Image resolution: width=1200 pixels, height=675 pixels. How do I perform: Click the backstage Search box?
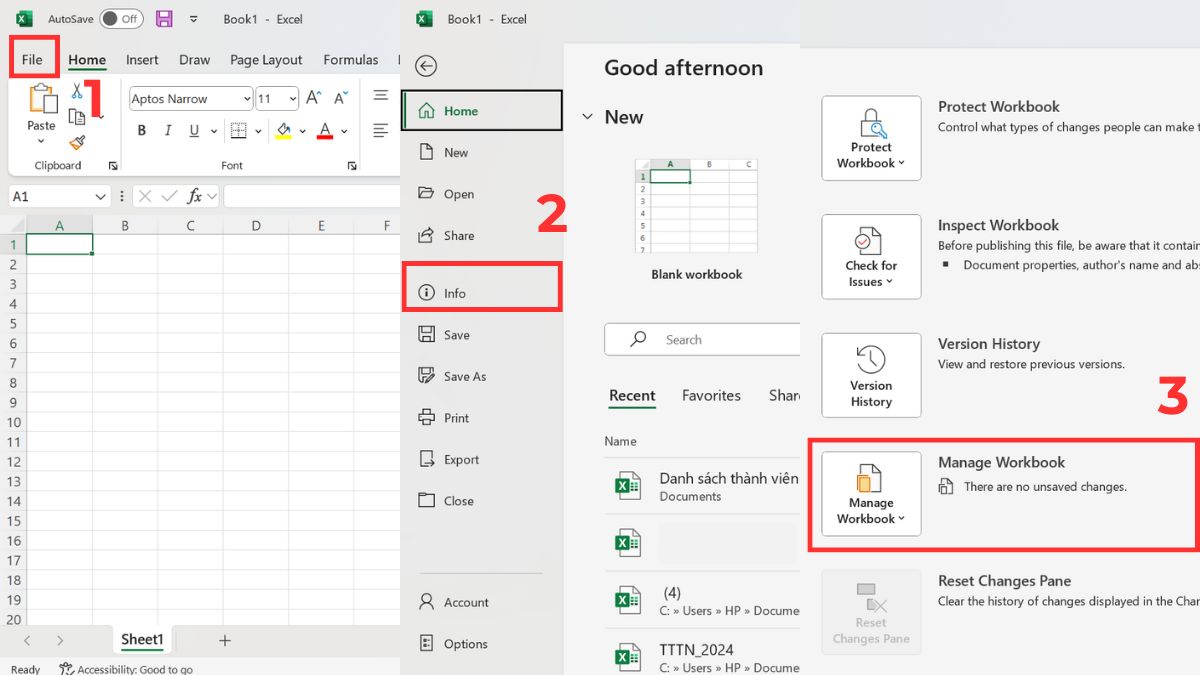[x=703, y=340]
